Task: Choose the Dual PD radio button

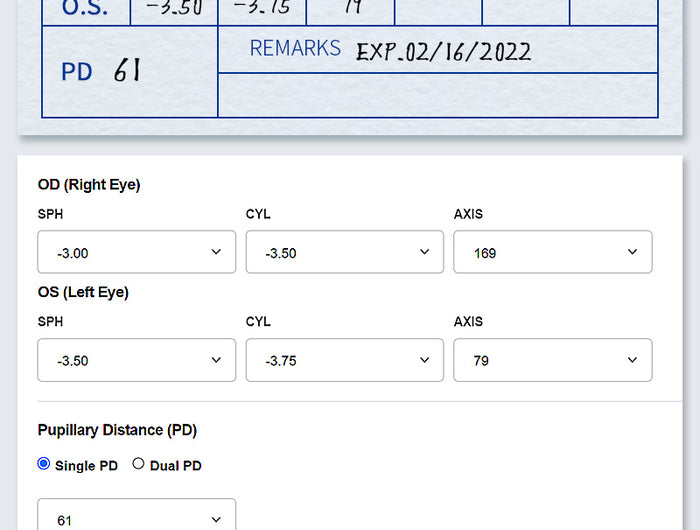Action: [139, 464]
